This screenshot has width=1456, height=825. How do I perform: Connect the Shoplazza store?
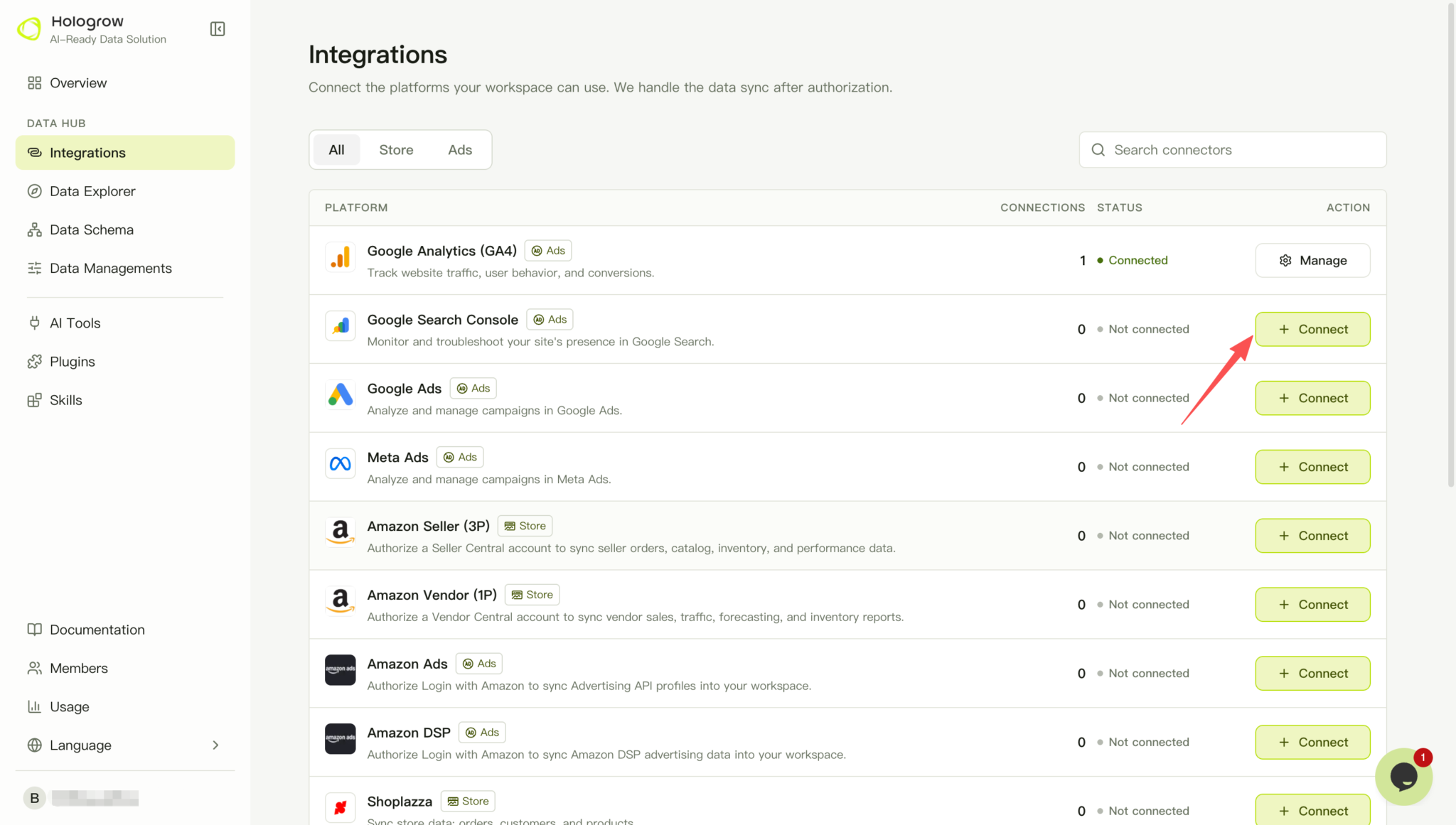click(x=1312, y=811)
